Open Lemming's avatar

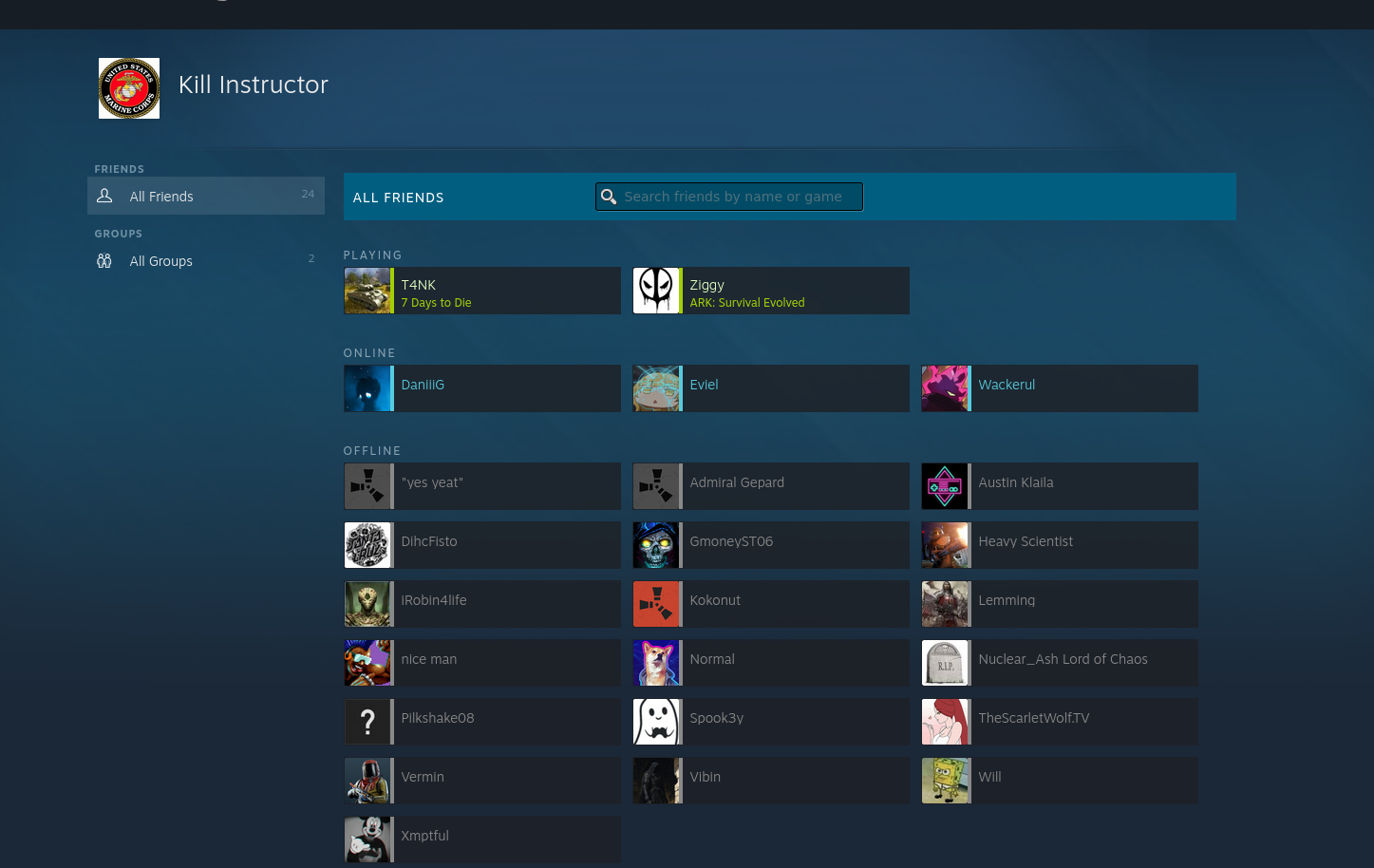coord(945,604)
